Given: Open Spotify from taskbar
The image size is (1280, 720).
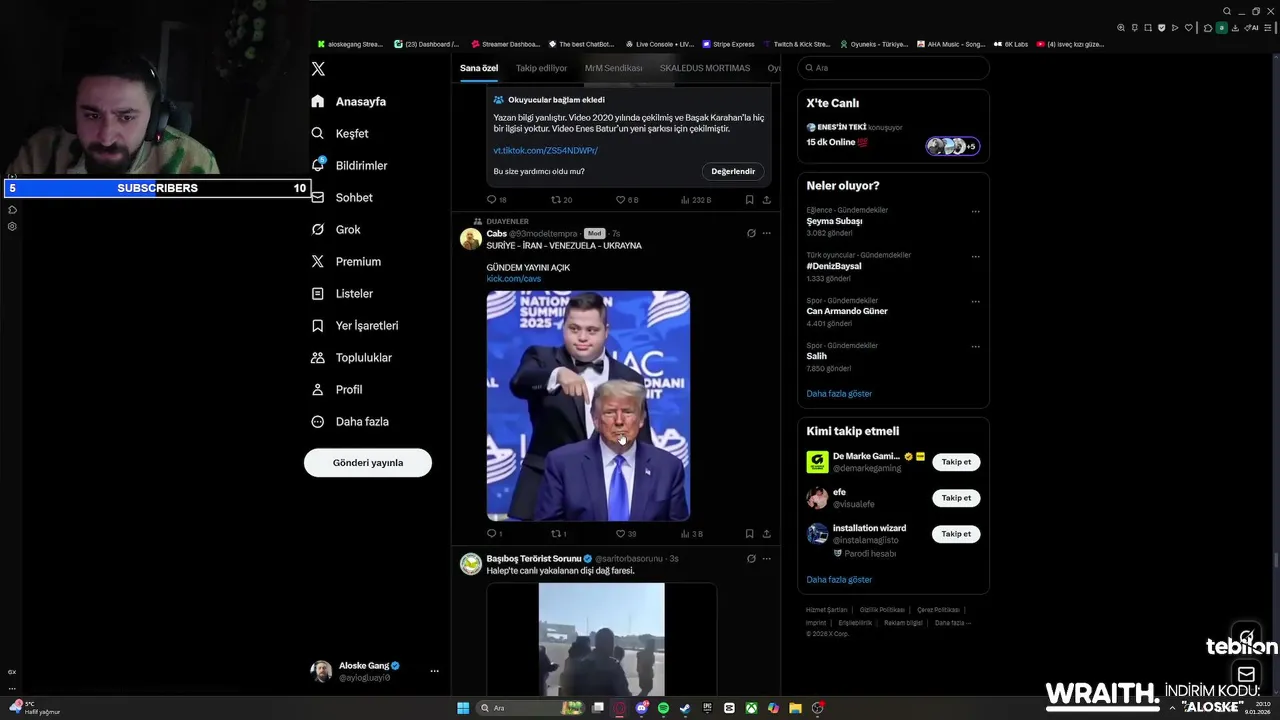Looking at the screenshot, I should tap(664, 708).
